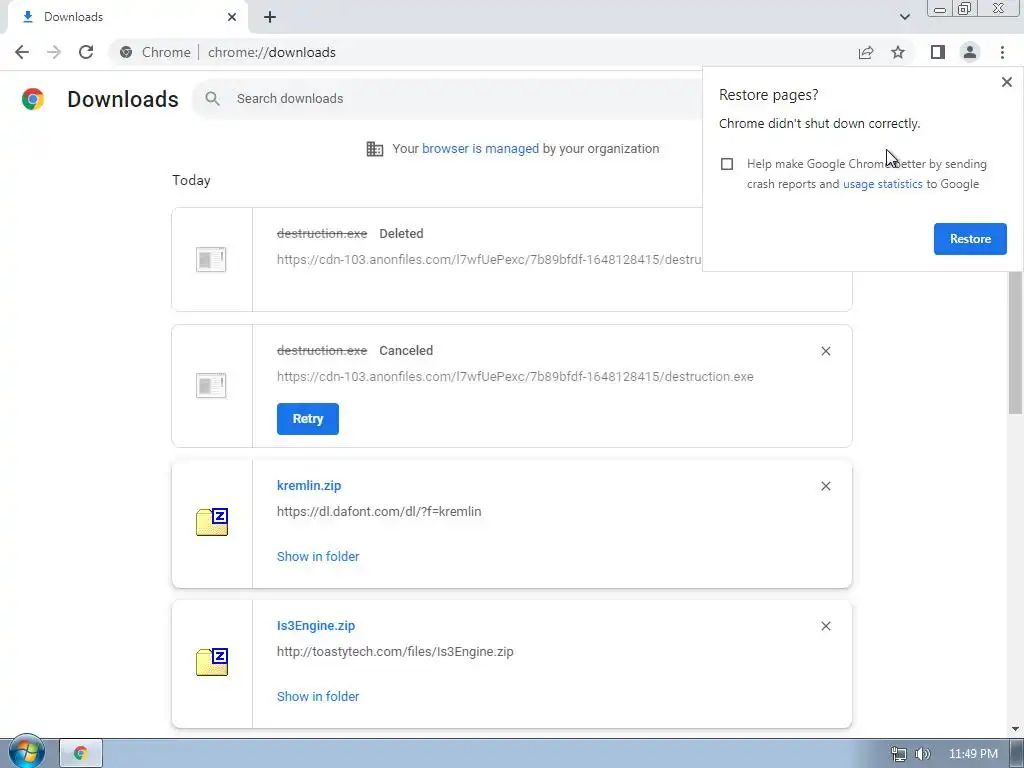This screenshot has height=768, width=1024.
Task: Click the Chrome logo beside Downloads
Action: click(33, 99)
